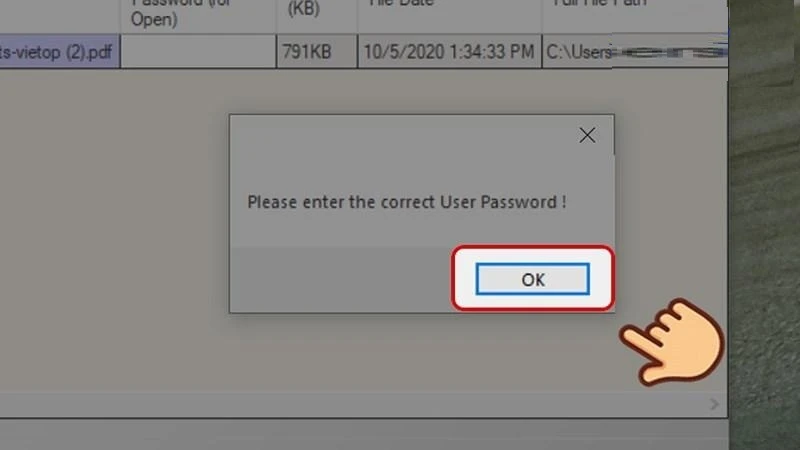Screen dimensions: 800x450
Task: Click the pointing hand cursor icon
Action: point(672,341)
